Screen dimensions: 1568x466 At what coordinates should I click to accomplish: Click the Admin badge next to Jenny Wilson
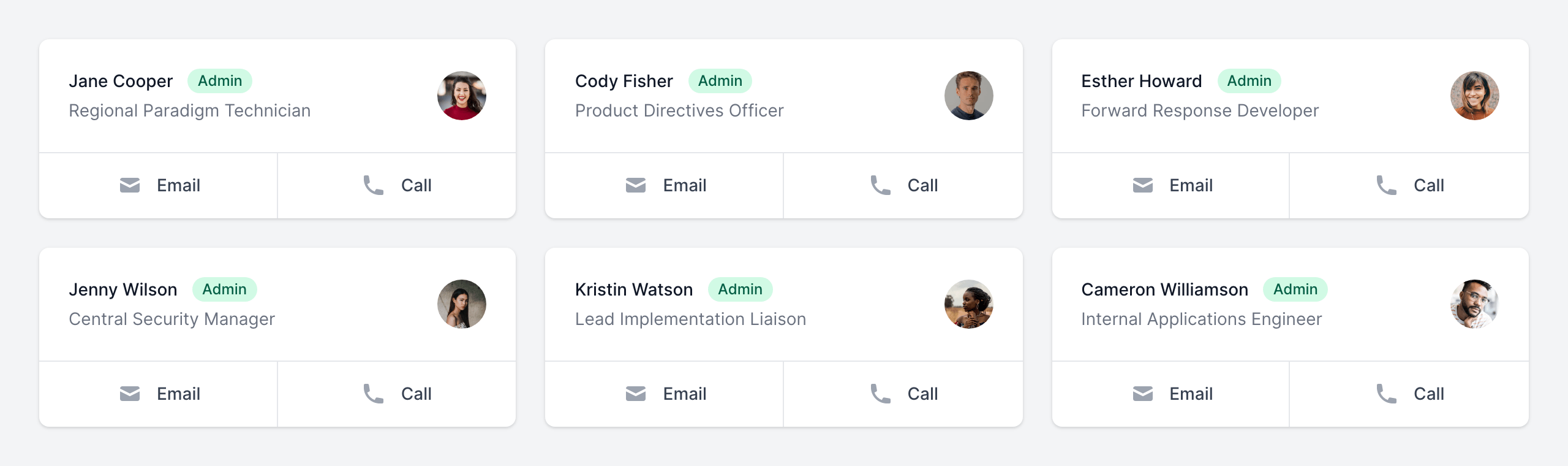(x=224, y=289)
